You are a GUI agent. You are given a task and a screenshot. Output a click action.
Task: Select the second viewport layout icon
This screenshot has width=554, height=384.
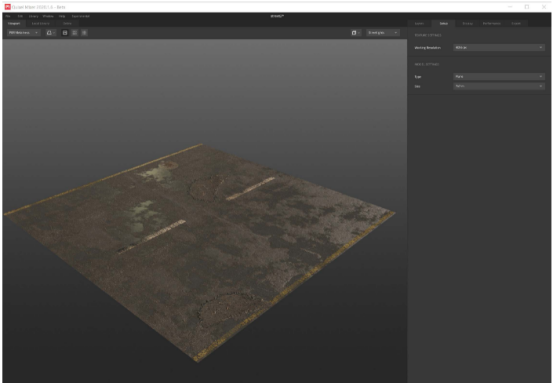pyautogui.click(x=75, y=33)
